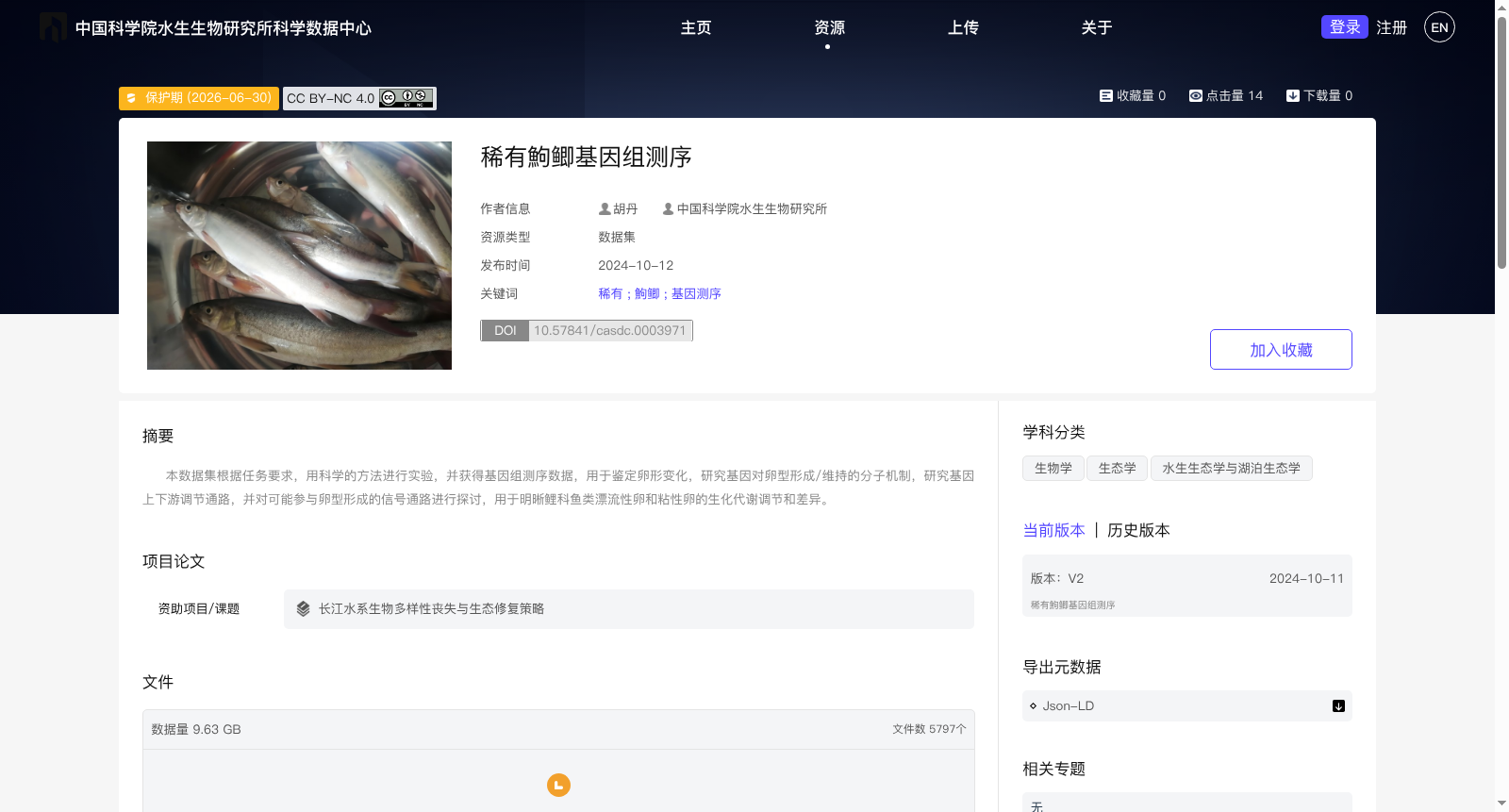Click the Json-LD metadata export row
Screen dimensions: 1509x812
coord(1187,705)
